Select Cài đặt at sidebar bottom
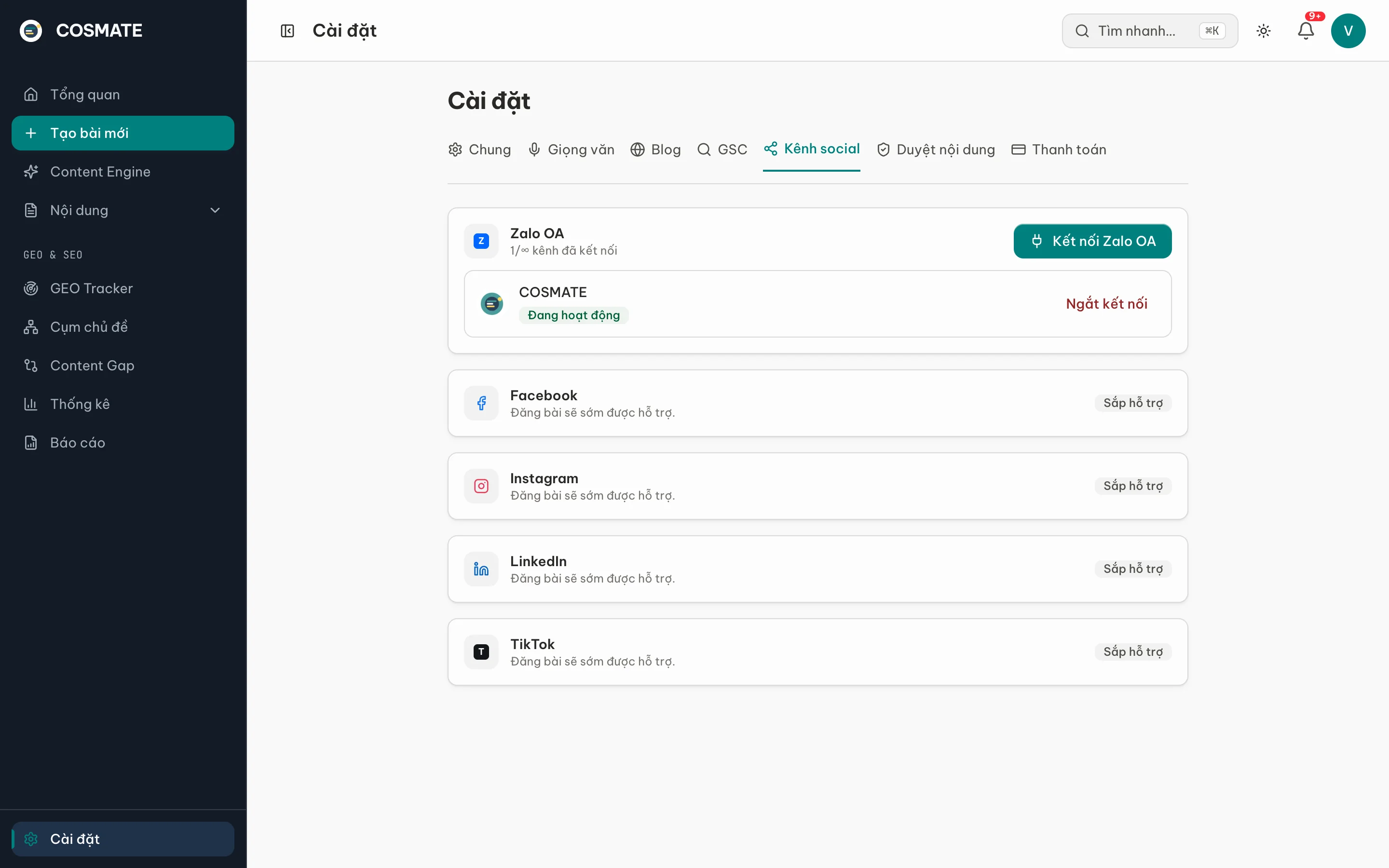Screen dimensions: 1389x868 (x=123, y=839)
